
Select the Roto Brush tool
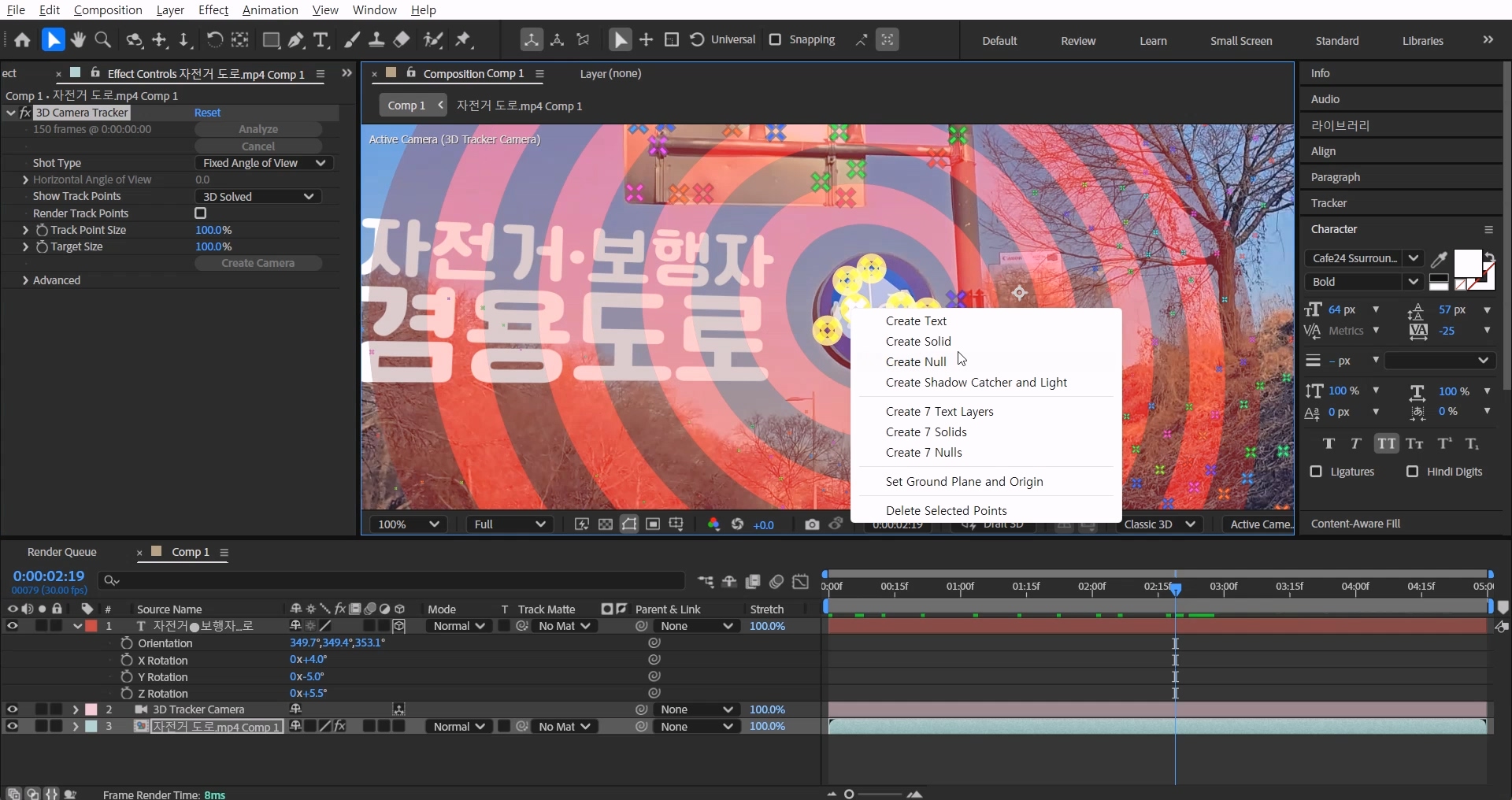[432, 40]
